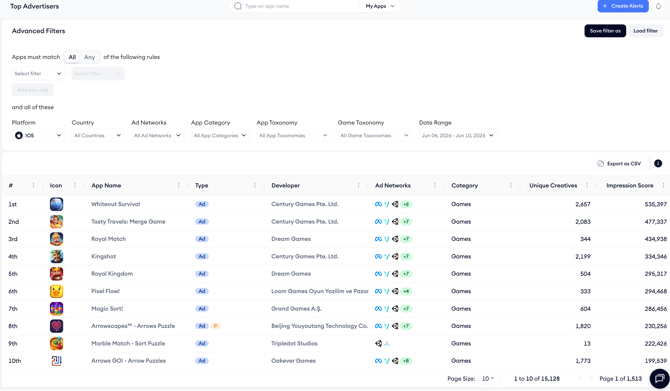670x391 pixels.
Task: Open Tasty Travels: Merge Game app icon
Action: click(56, 222)
